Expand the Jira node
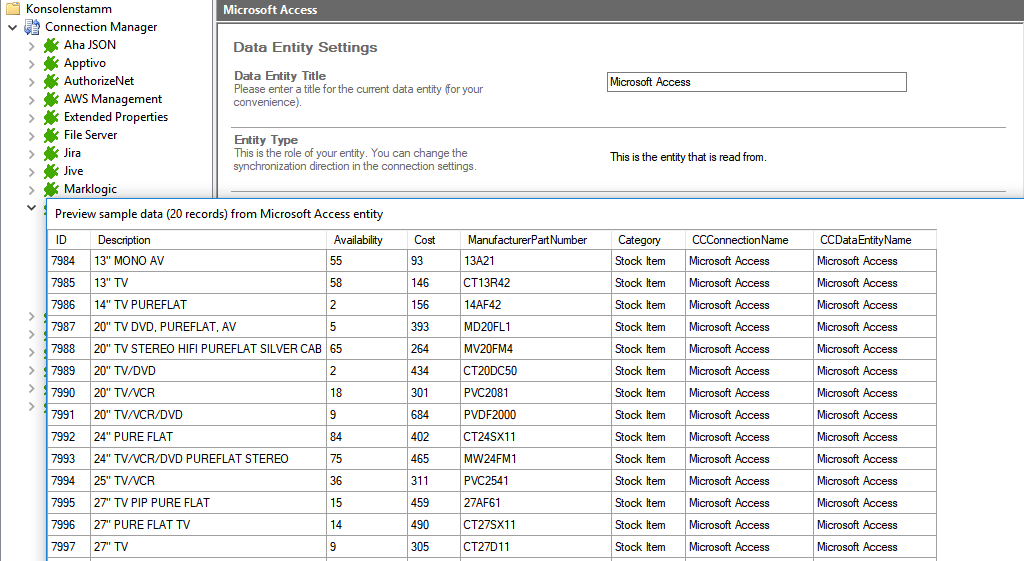1024x561 pixels. (31, 153)
